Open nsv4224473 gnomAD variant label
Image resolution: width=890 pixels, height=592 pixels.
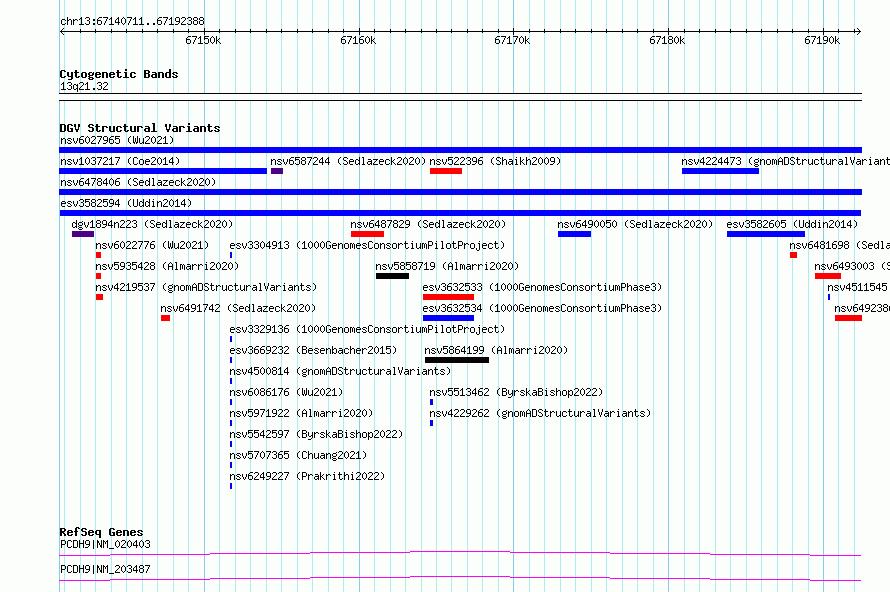click(x=786, y=161)
